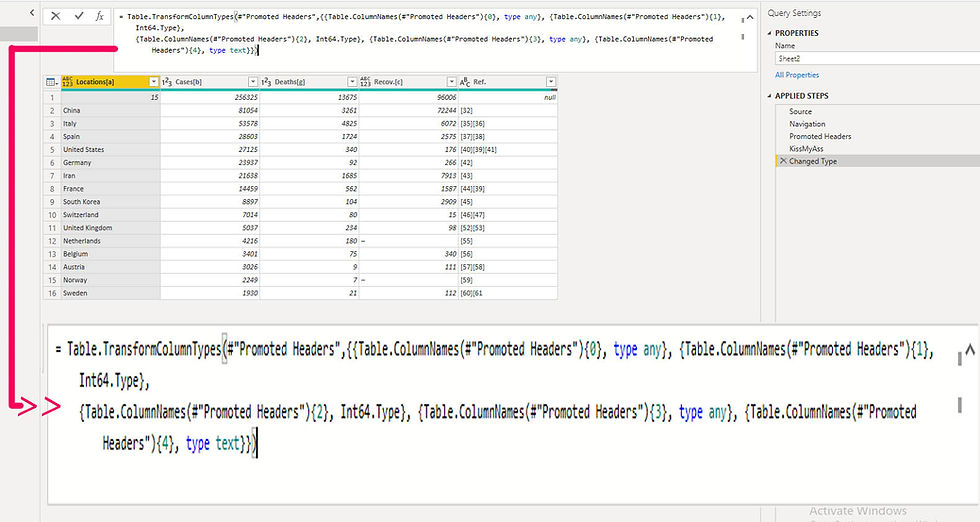Open the table menu icon in grid corner
980x522 pixels.
(x=51, y=82)
